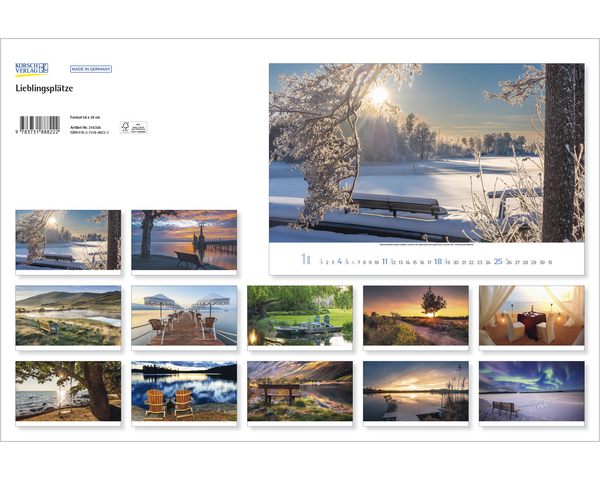Select the lone tree sunset path thumbnail
Screen dimensions: 600x480
[416, 316]
